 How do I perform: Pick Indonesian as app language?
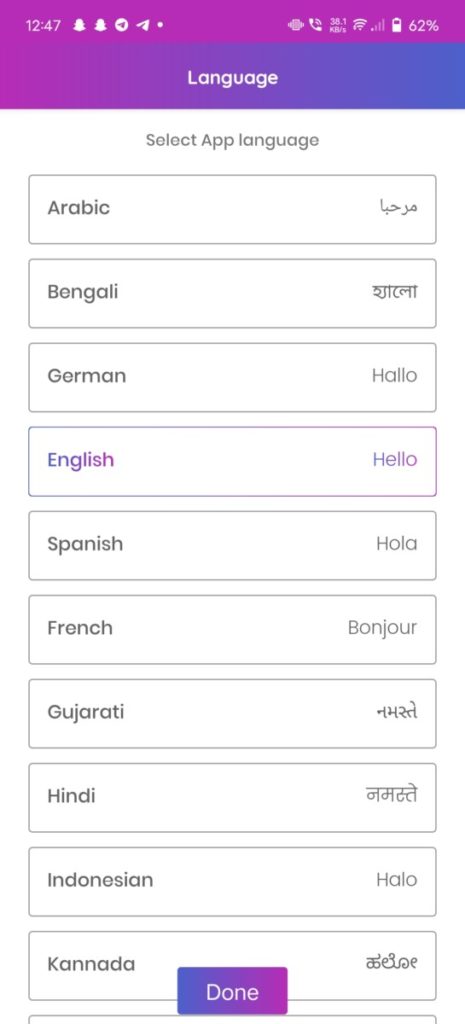click(x=232, y=882)
